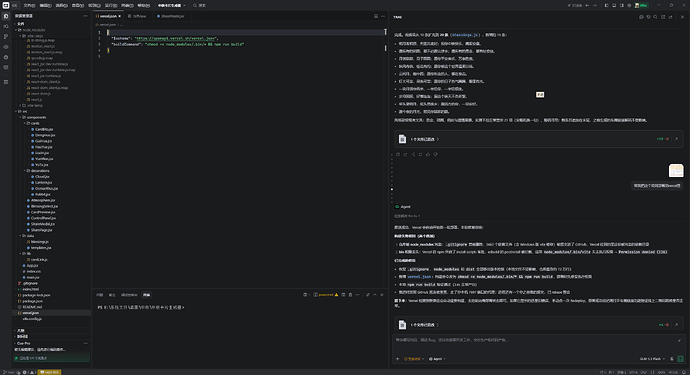Screen dimensions: 690x375
Task: Click the plus icon in chat input
Action: pyautogui.click(x=398, y=359)
